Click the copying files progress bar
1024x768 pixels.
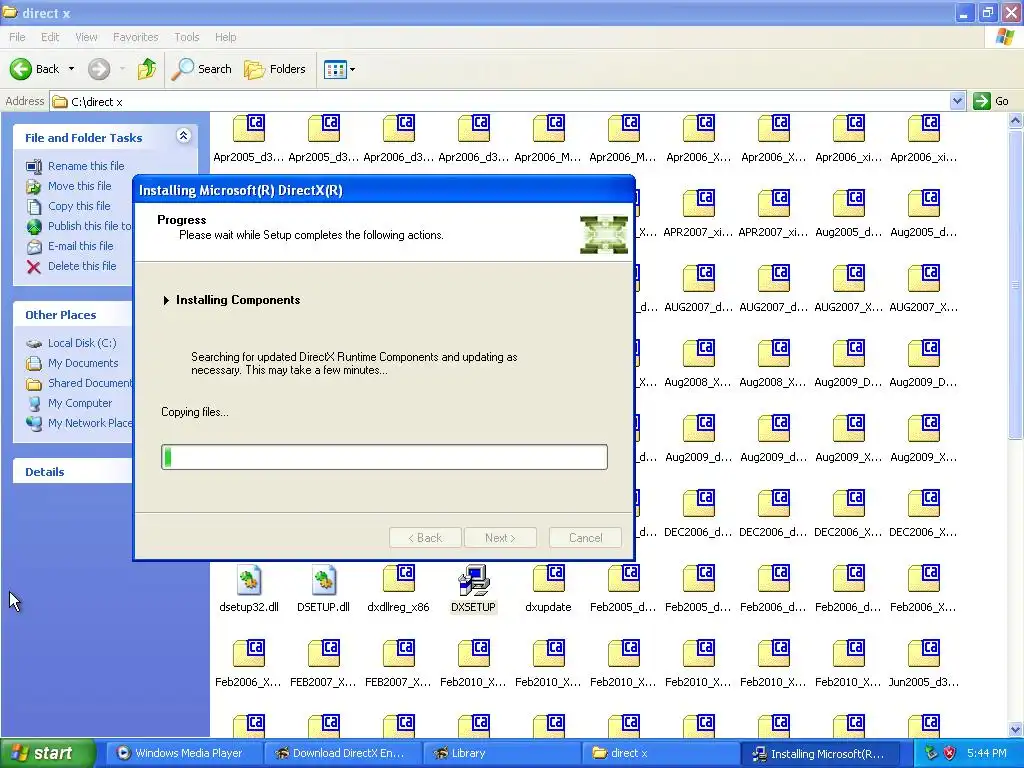384,457
